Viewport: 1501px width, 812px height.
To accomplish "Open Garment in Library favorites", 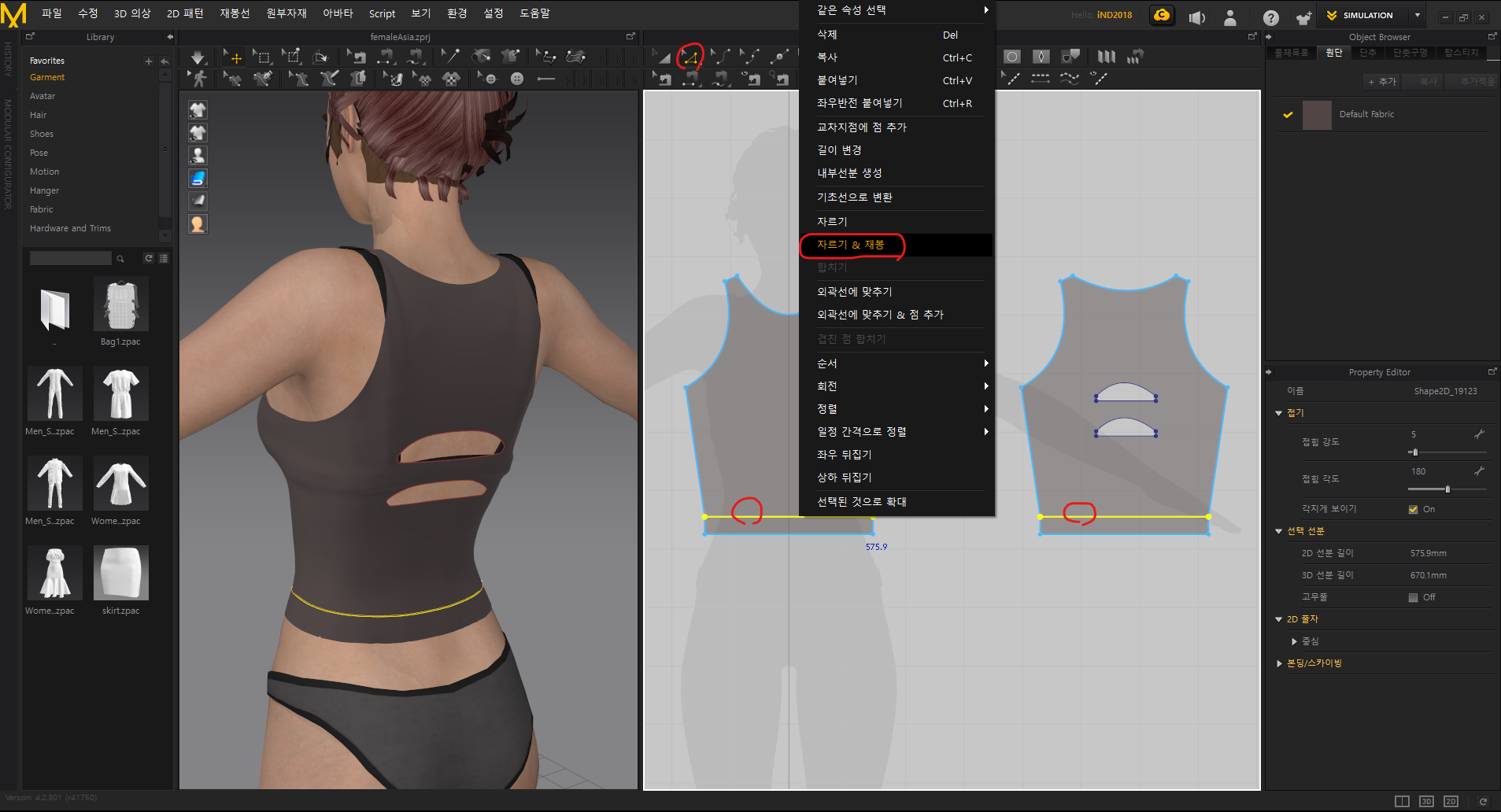I will pos(47,77).
